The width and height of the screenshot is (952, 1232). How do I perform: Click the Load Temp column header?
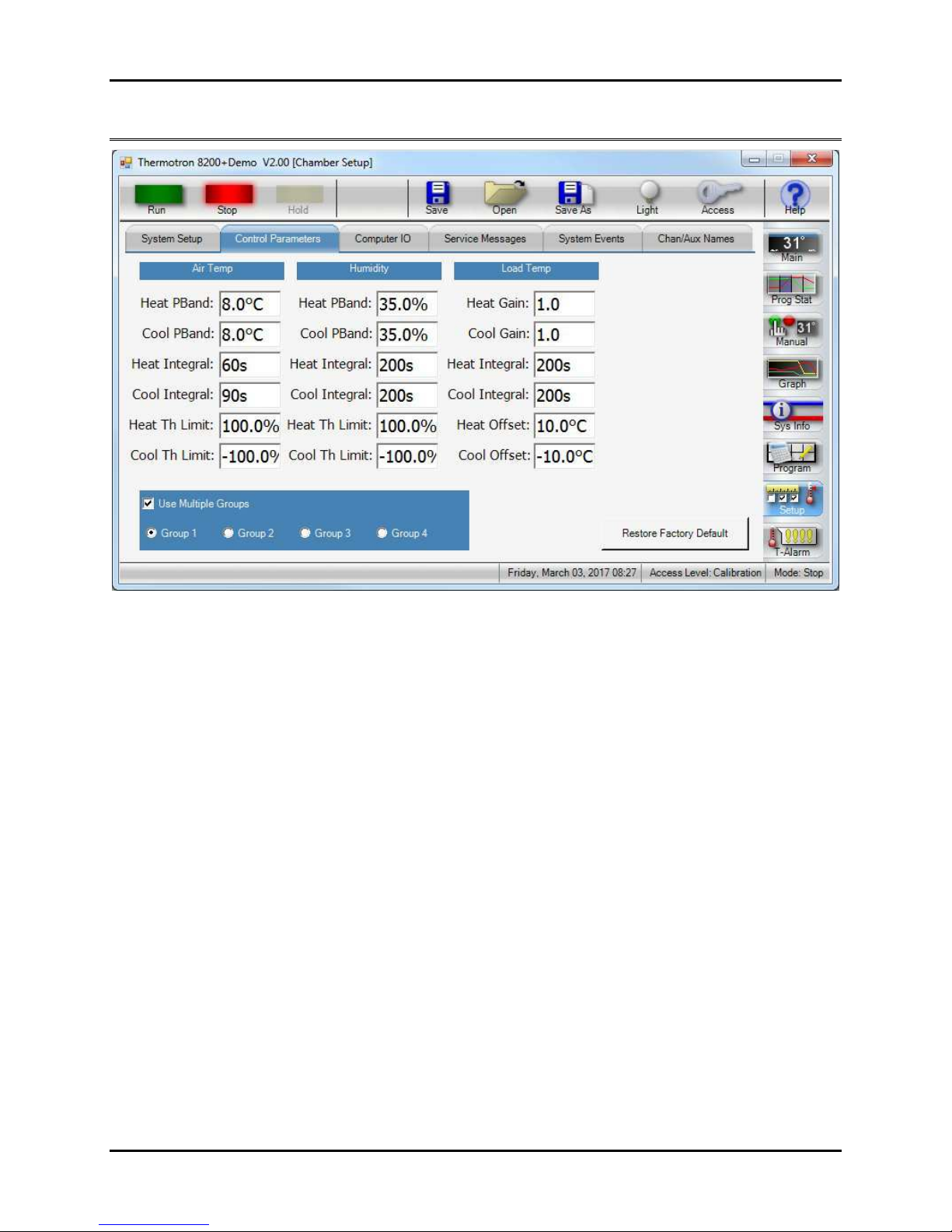coord(526,270)
